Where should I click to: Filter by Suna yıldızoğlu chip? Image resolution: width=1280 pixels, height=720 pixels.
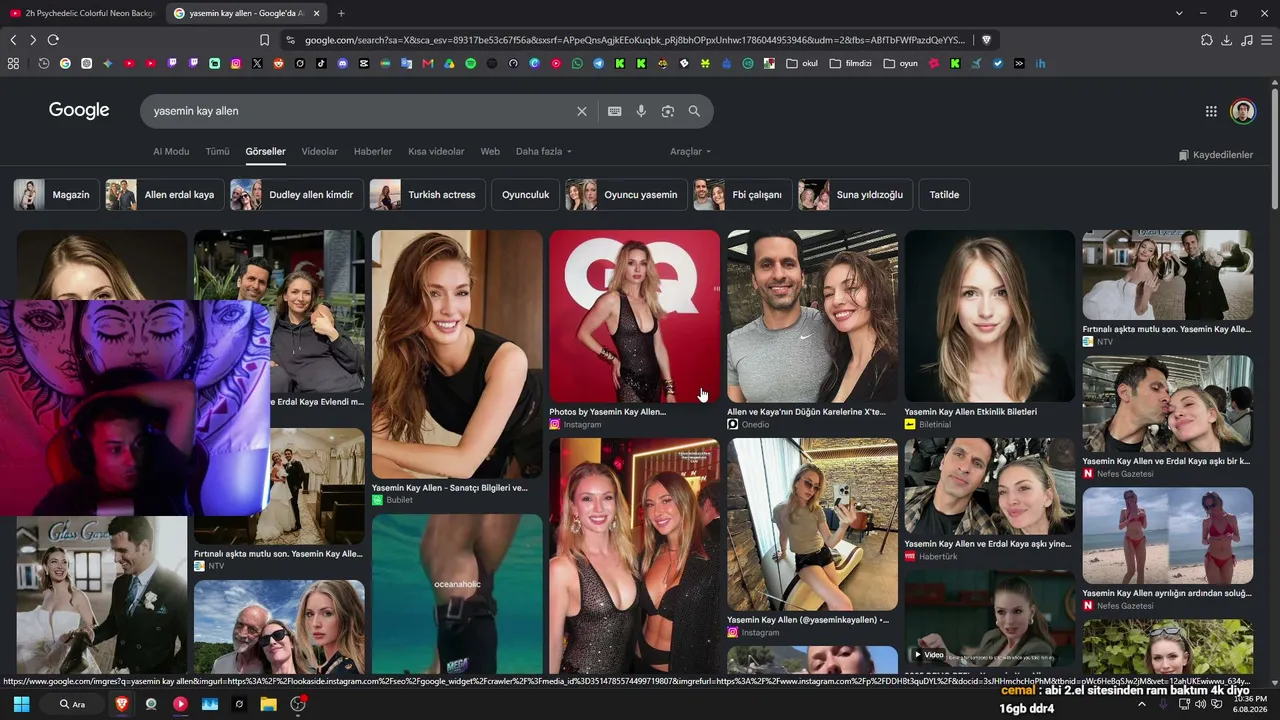click(x=855, y=195)
